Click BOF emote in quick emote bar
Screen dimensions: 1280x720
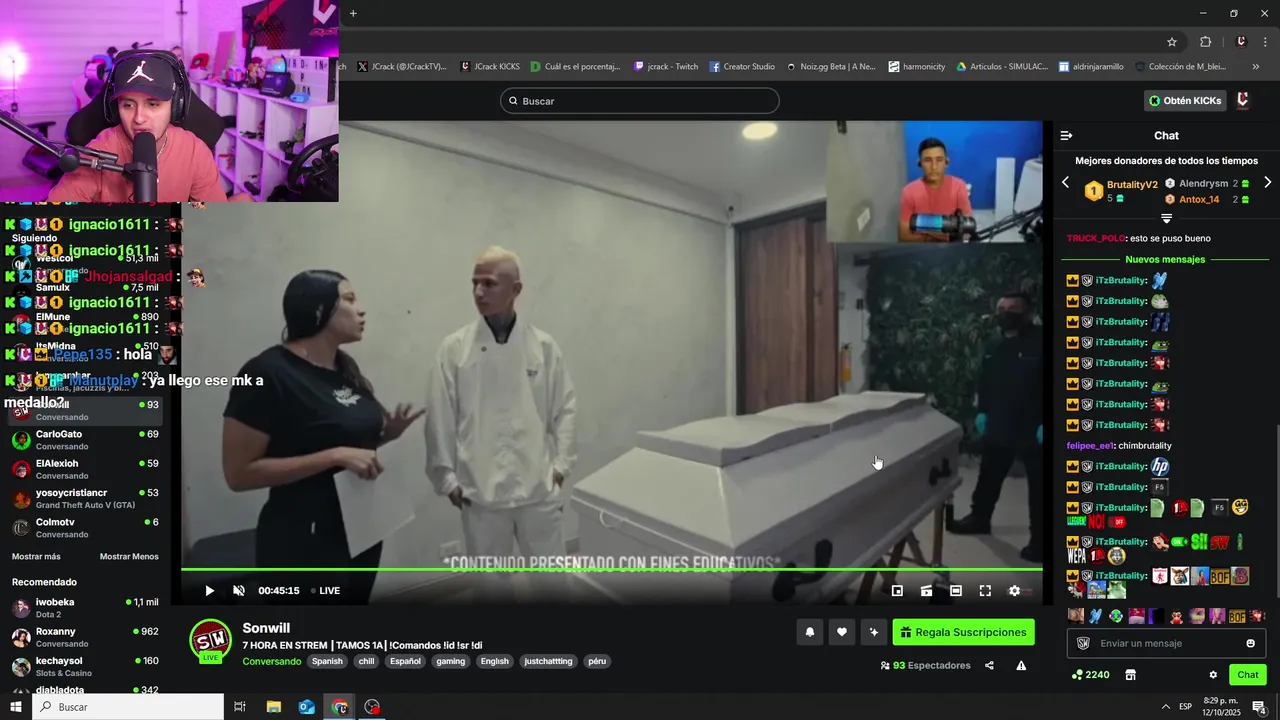(1237, 616)
